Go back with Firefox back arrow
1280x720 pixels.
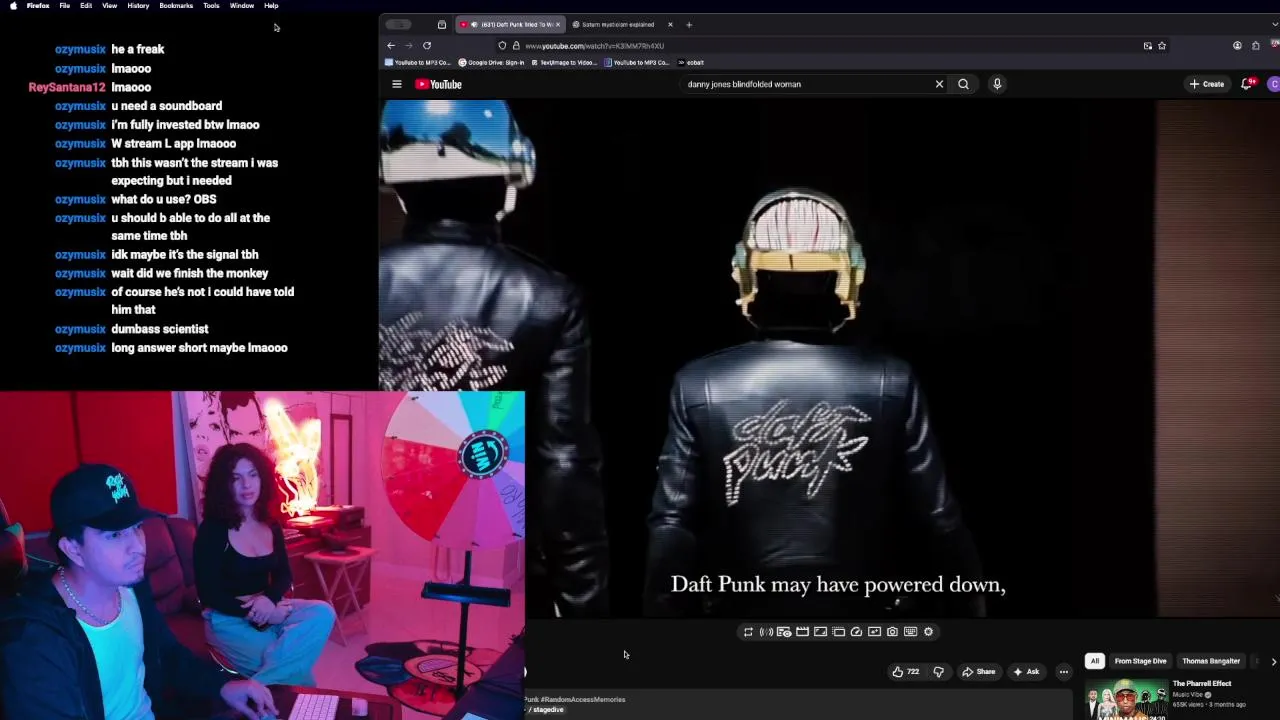coord(391,45)
